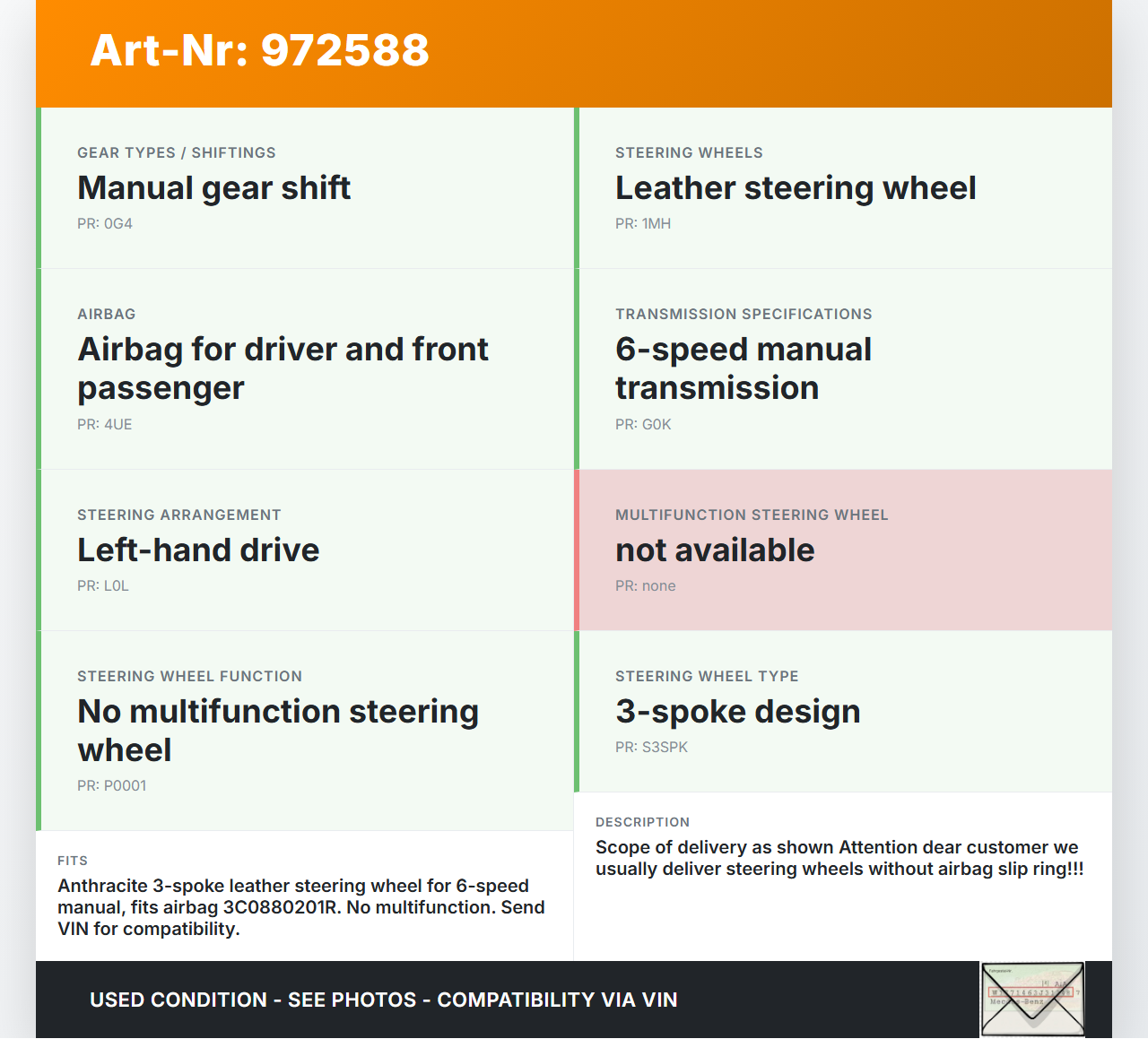Screen dimensions: 1148x1039
Task: Click the PR: none label
Action: pyautogui.click(x=646, y=586)
